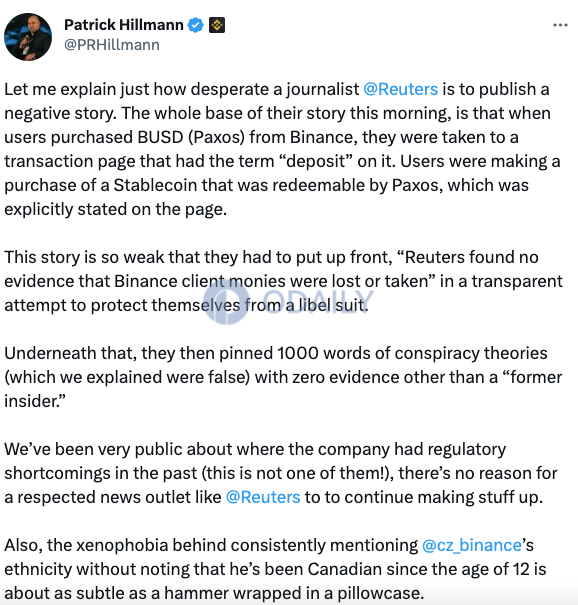Screen dimensions: 578x605
Task: Click the paragraph starting 'Let me explain'
Action: click(x=282, y=149)
